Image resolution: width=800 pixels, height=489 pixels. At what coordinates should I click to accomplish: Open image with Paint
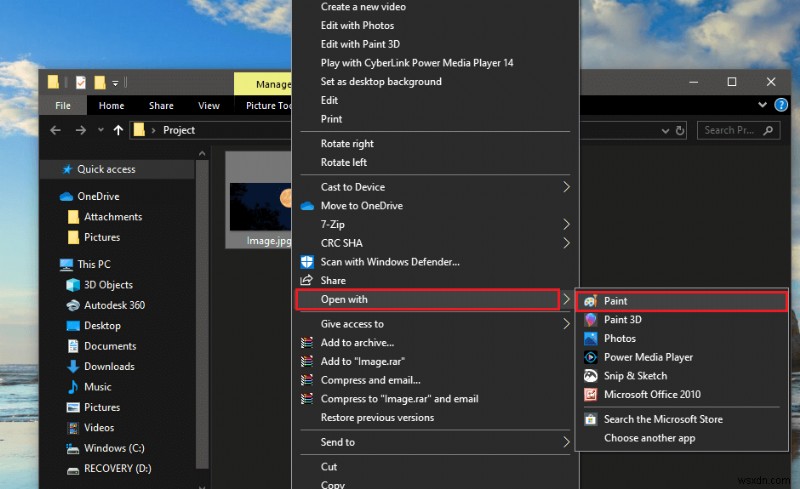pos(681,301)
